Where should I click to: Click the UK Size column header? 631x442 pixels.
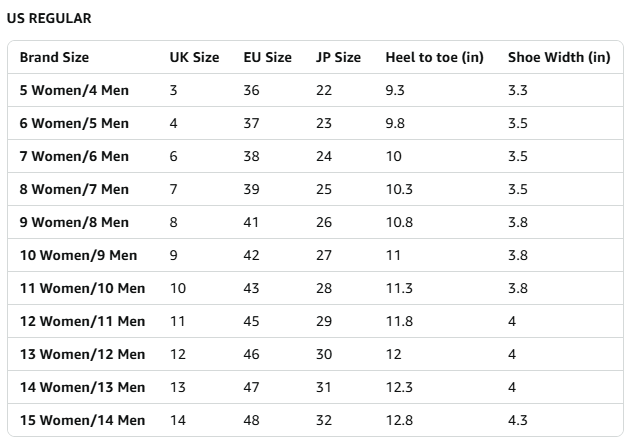(194, 57)
